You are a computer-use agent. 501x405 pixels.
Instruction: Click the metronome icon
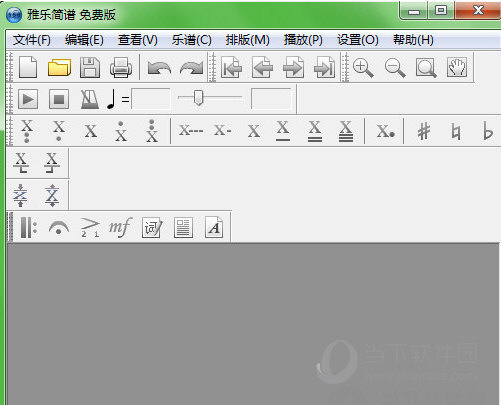(x=90, y=99)
